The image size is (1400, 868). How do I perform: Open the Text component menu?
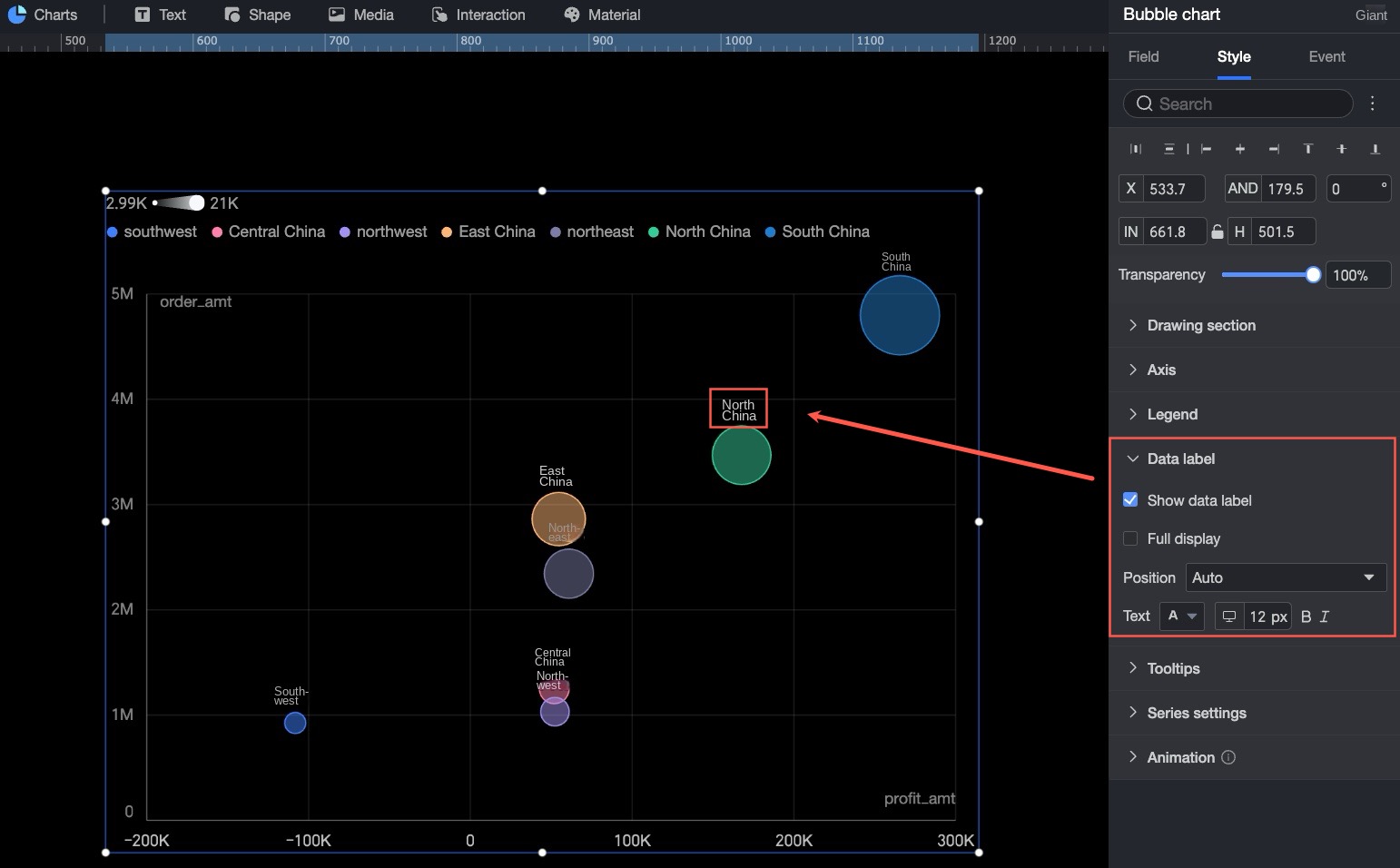pos(160,15)
